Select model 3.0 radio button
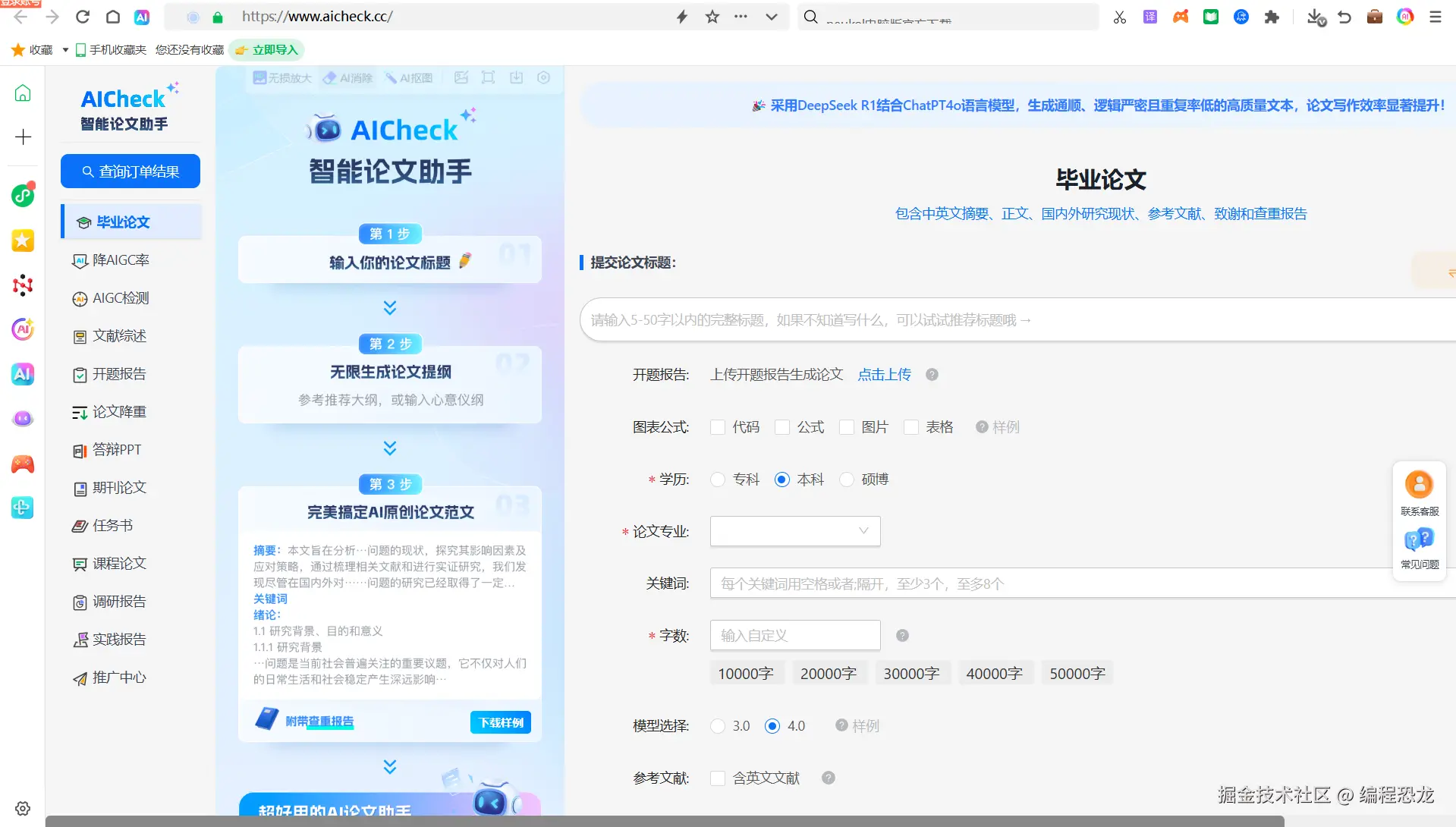 click(718, 726)
